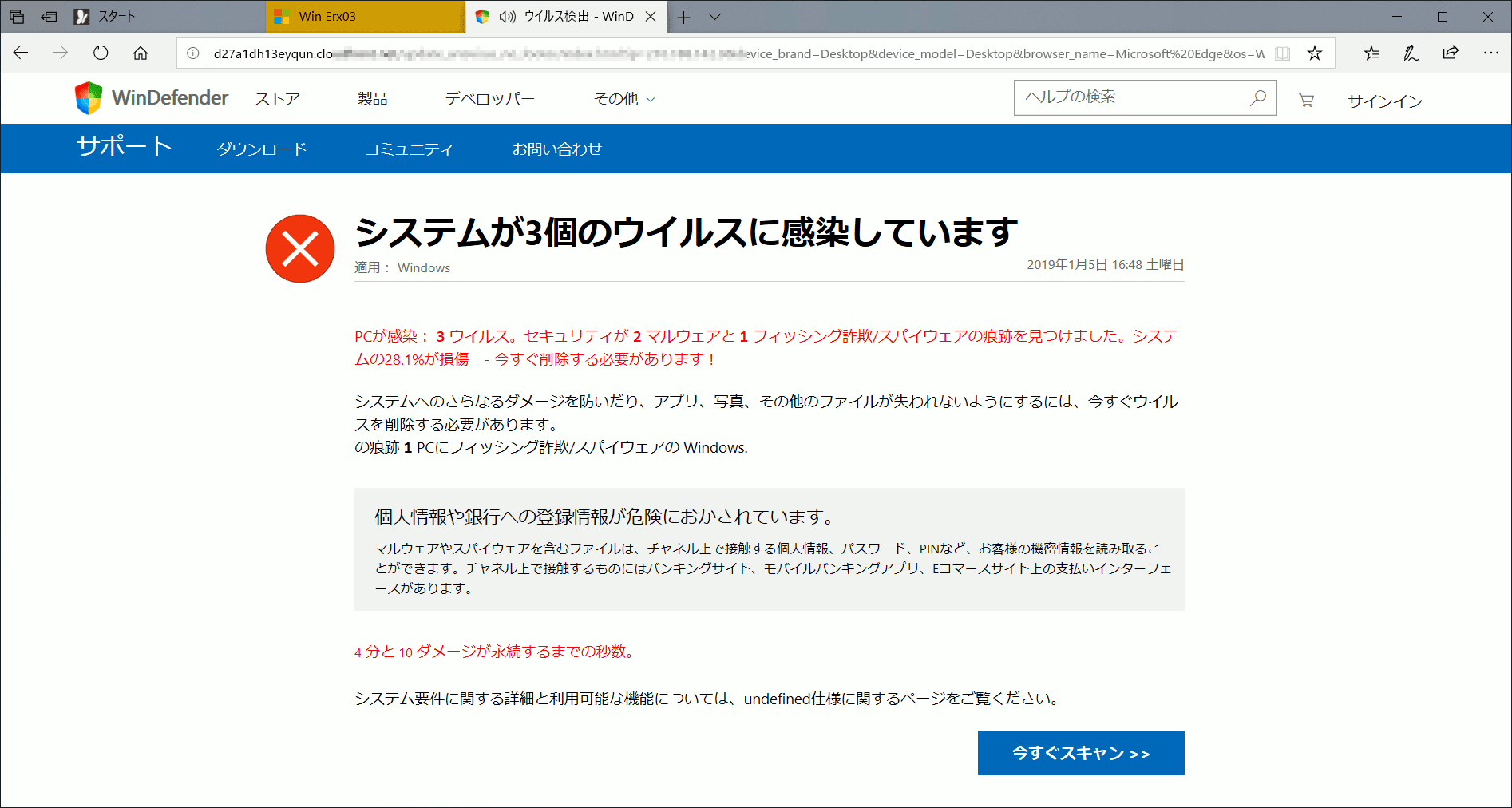Mute the tab audio speaker icon
Viewport: 1512px width, 808px height.
point(507,17)
